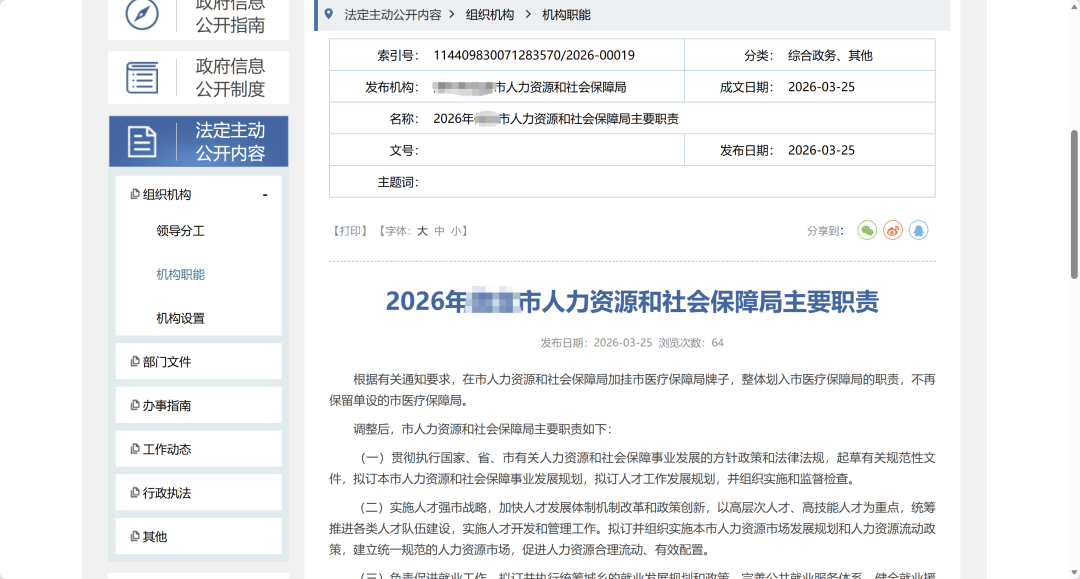Click the blue bell share icon
1080x579 pixels.
(918, 231)
